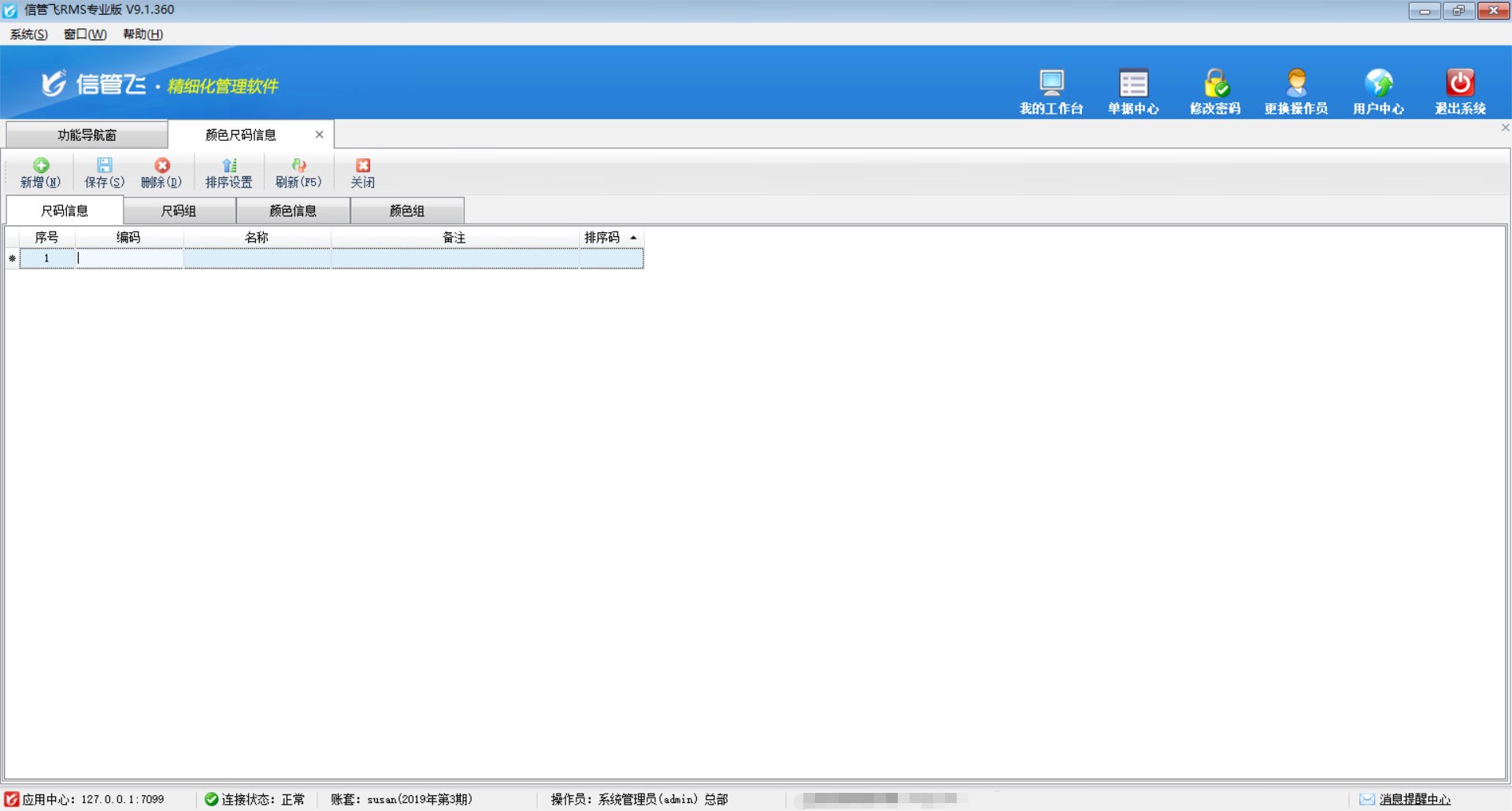The image size is (1512, 811).
Task: Refresh the list with 刷新 icon
Action: coord(298,166)
